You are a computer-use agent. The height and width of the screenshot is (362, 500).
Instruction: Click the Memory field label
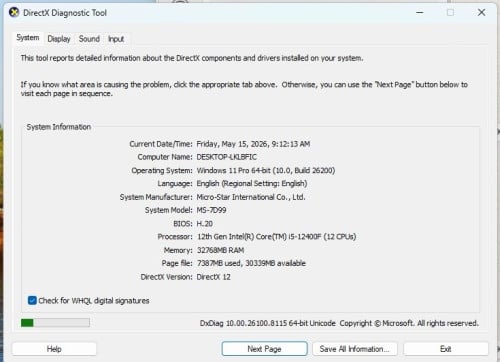coord(178,250)
